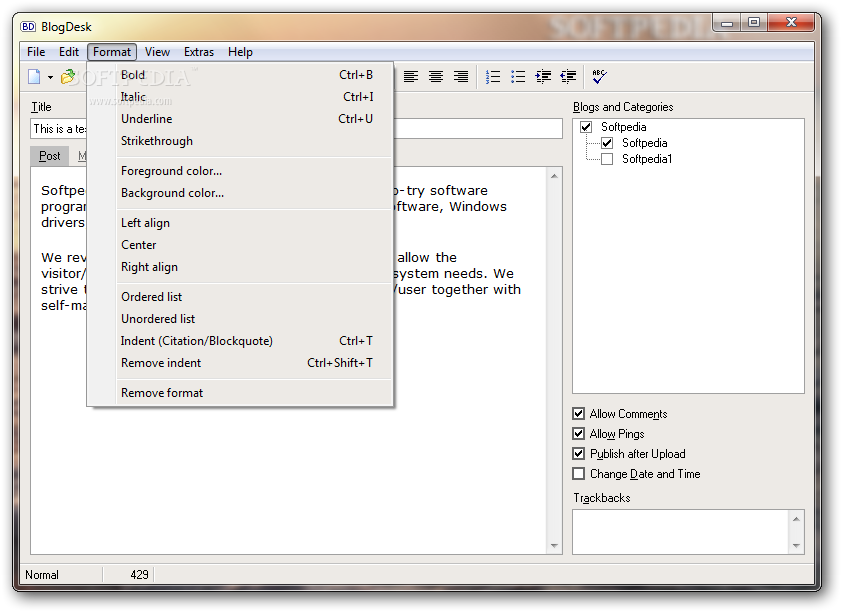Toggle the top-level Softpedia blog checkbox
Screen dimensions: 842x612
click(586, 127)
